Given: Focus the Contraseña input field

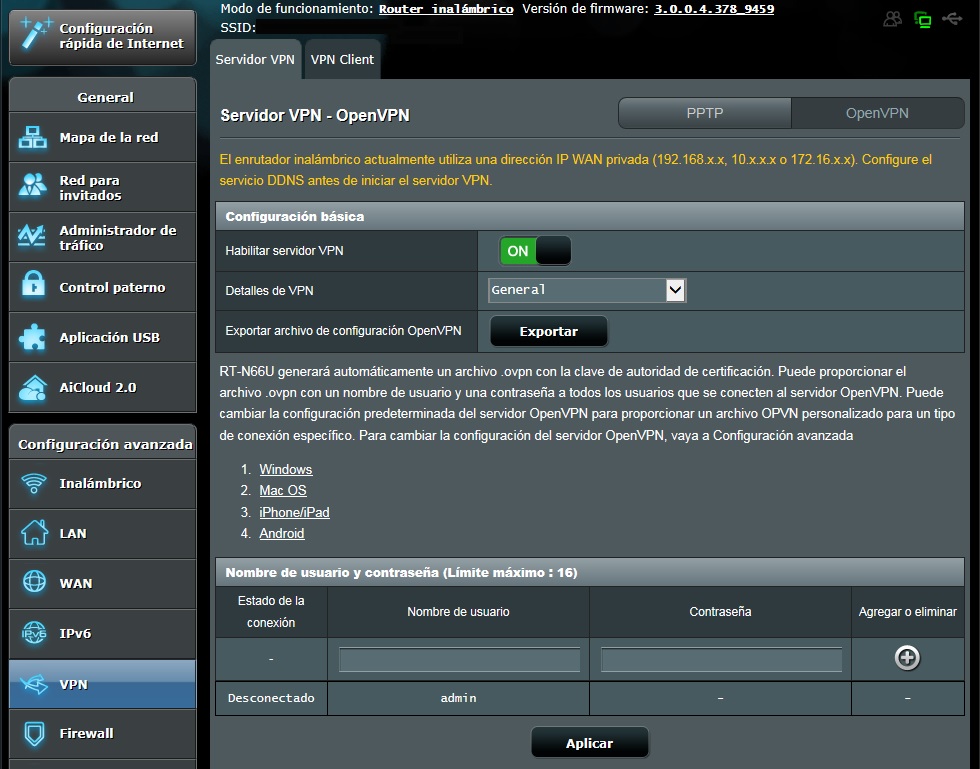Looking at the screenshot, I should (721, 660).
